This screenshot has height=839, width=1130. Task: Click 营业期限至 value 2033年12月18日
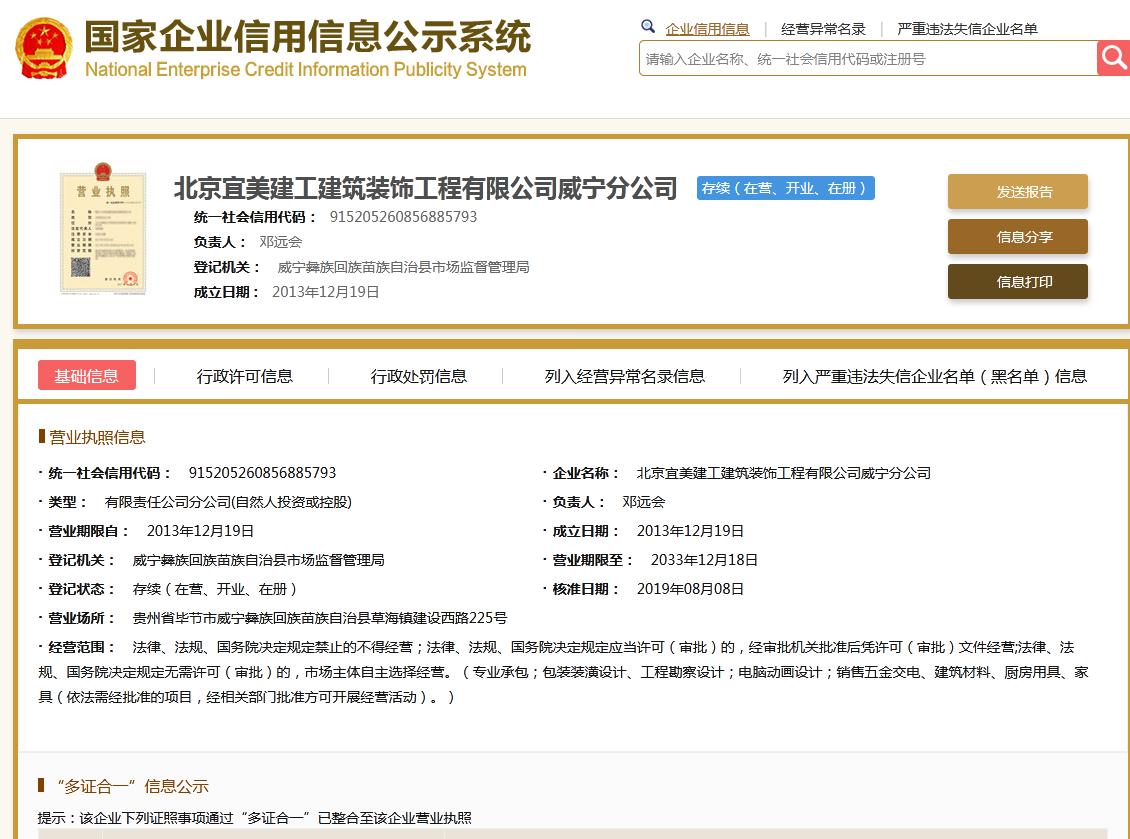(x=704, y=560)
